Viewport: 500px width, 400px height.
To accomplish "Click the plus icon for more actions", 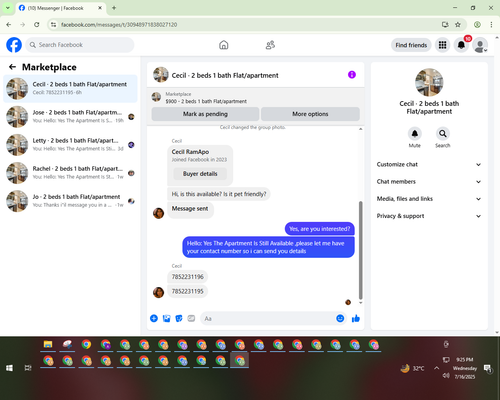I will [154, 318].
